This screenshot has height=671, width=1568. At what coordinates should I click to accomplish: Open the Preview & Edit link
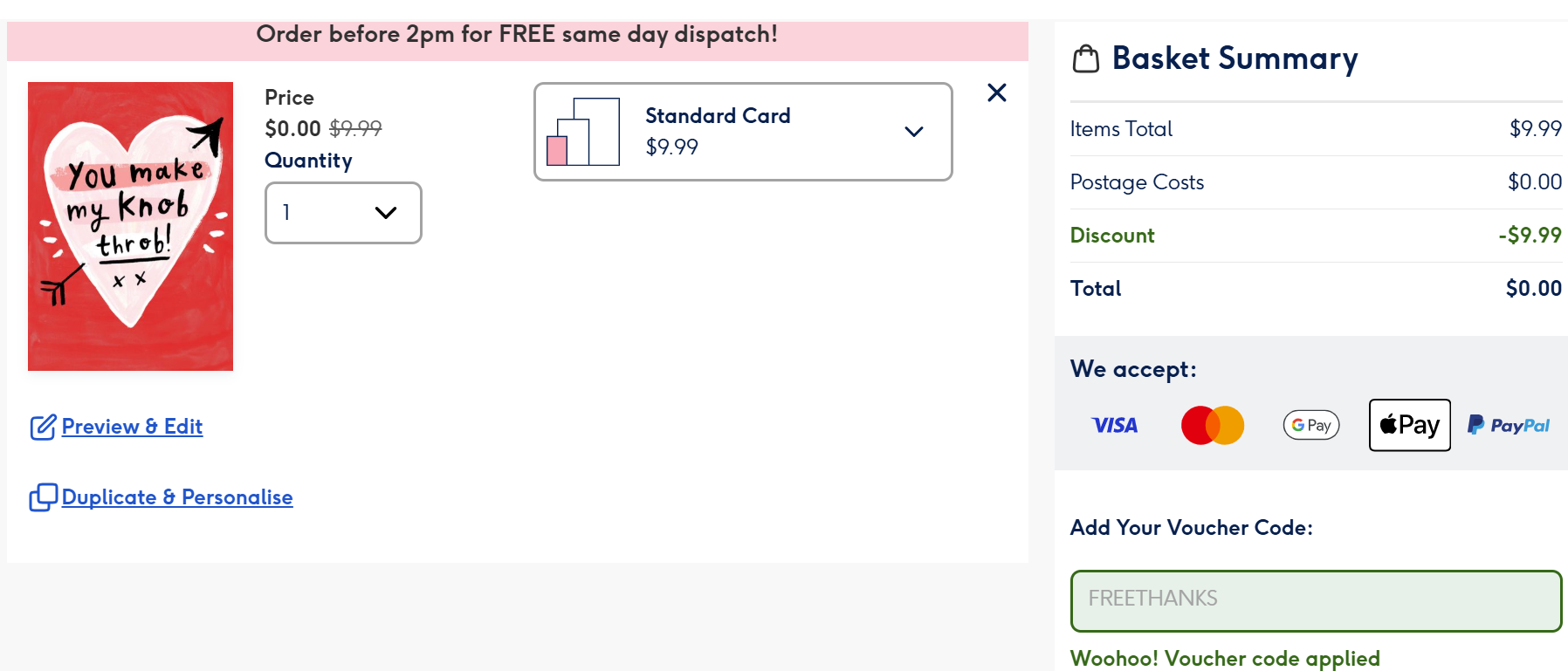132,427
